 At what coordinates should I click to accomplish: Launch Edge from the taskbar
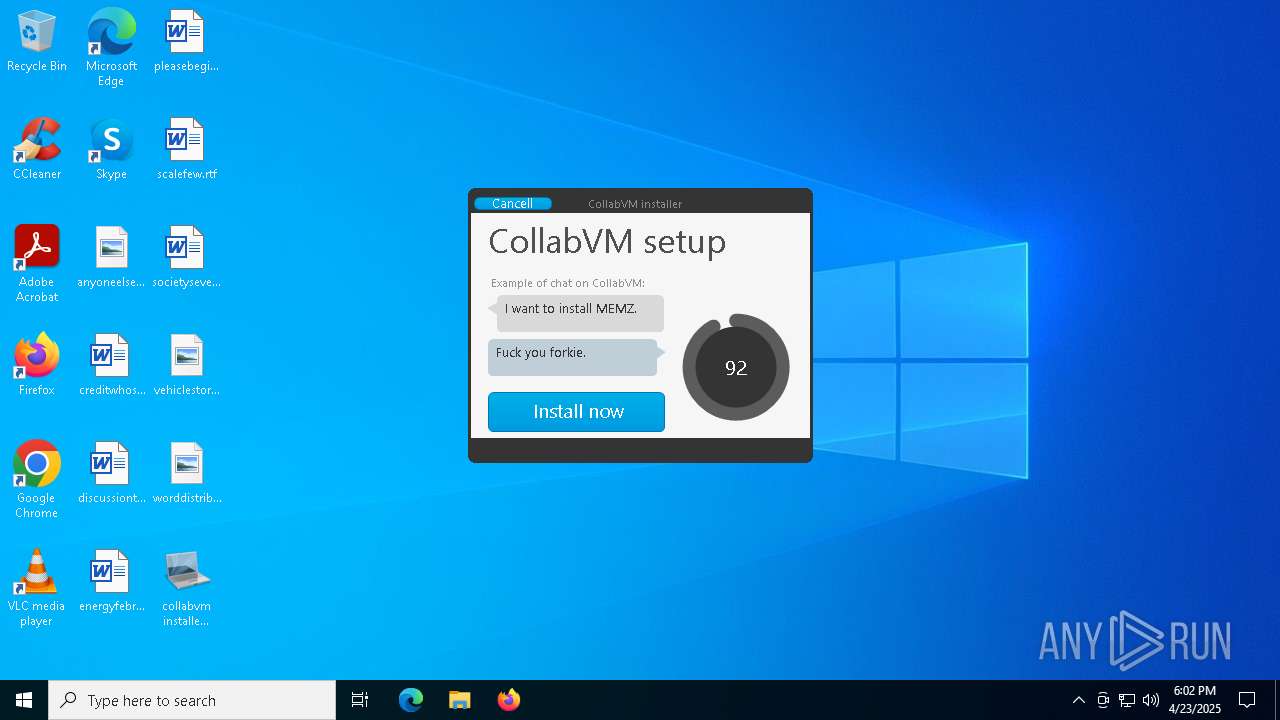pyautogui.click(x=411, y=700)
